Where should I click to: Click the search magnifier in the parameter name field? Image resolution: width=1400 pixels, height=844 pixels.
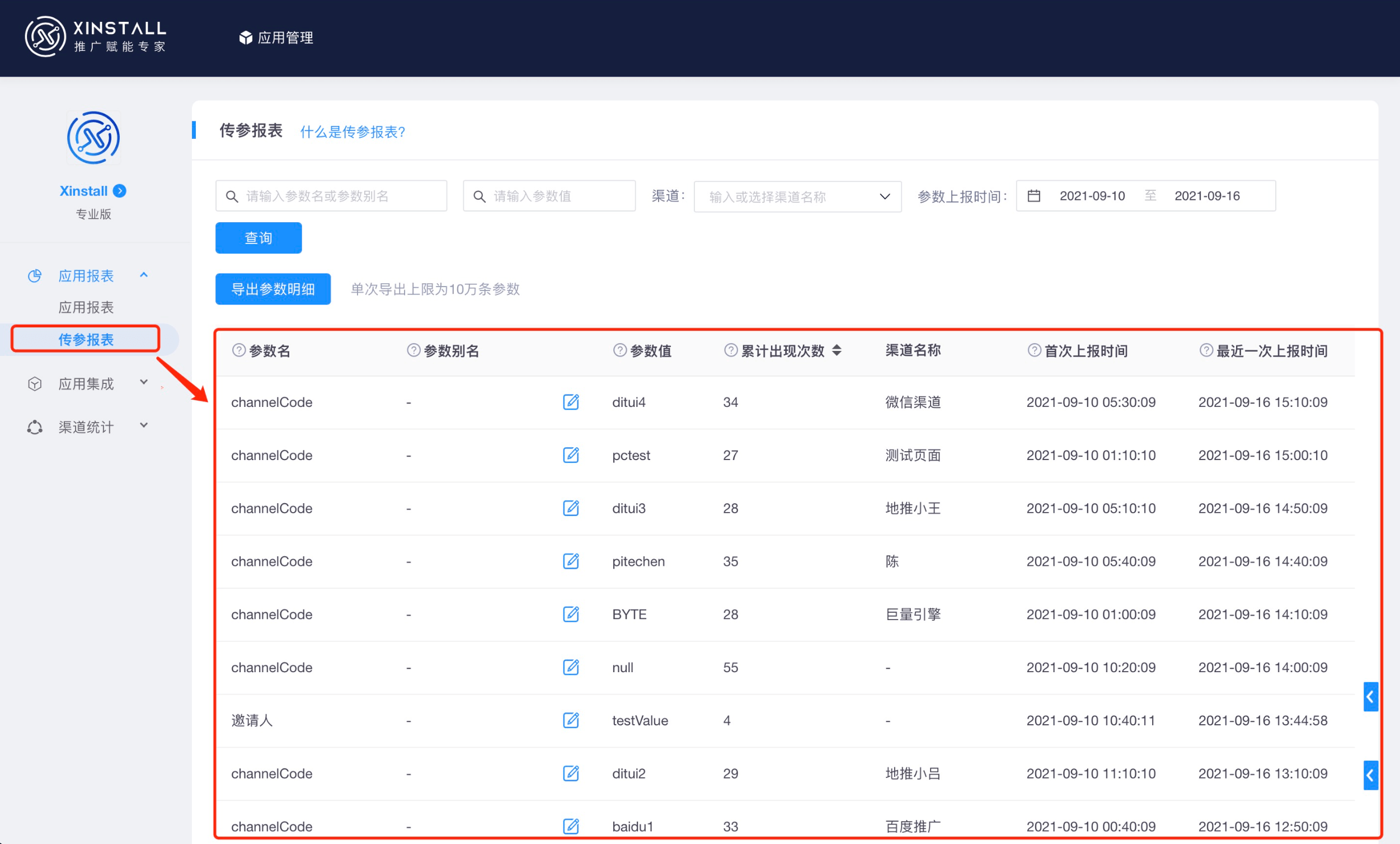click(x=232, y=195)
